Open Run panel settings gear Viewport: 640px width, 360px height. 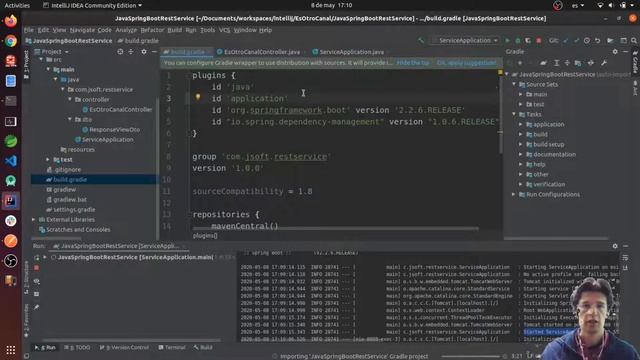coord(615,246)
